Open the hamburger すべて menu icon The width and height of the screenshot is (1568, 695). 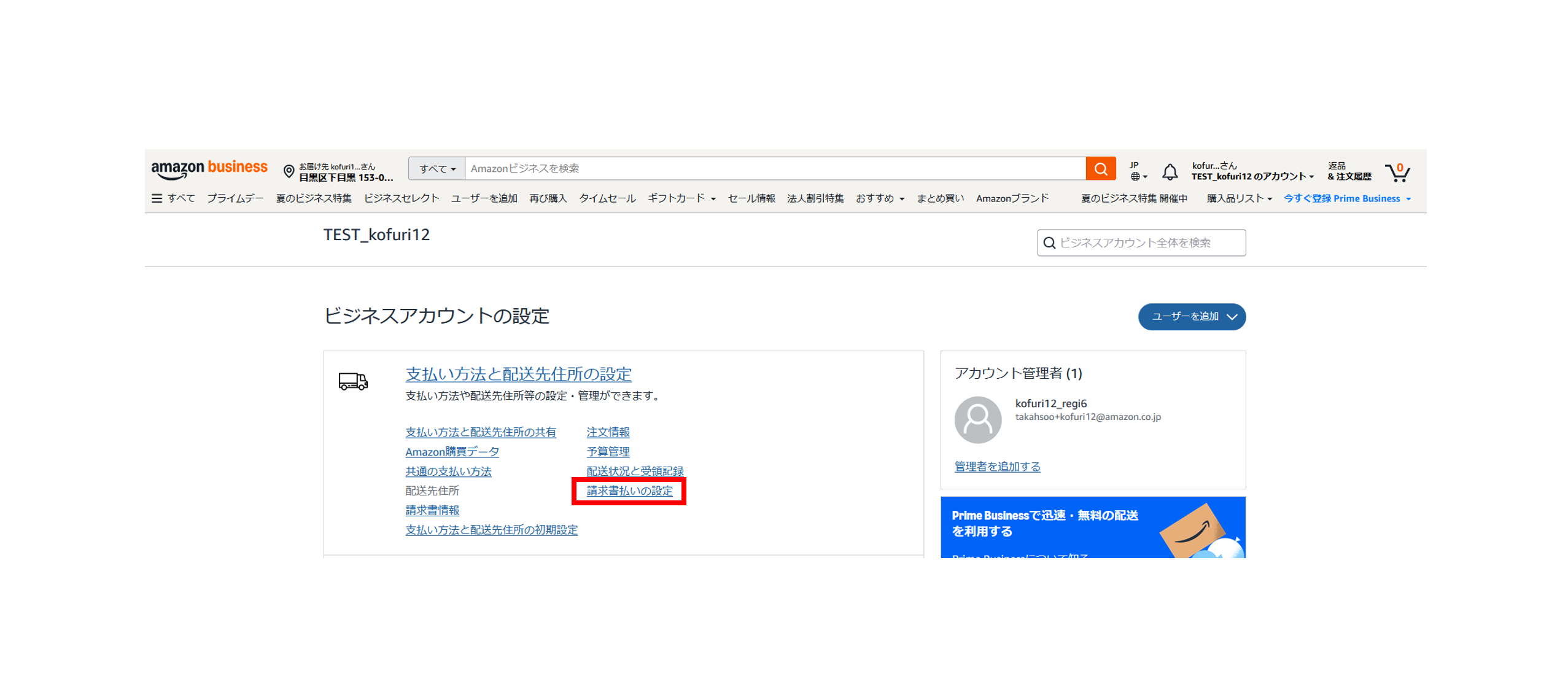(x=155, y=197)
